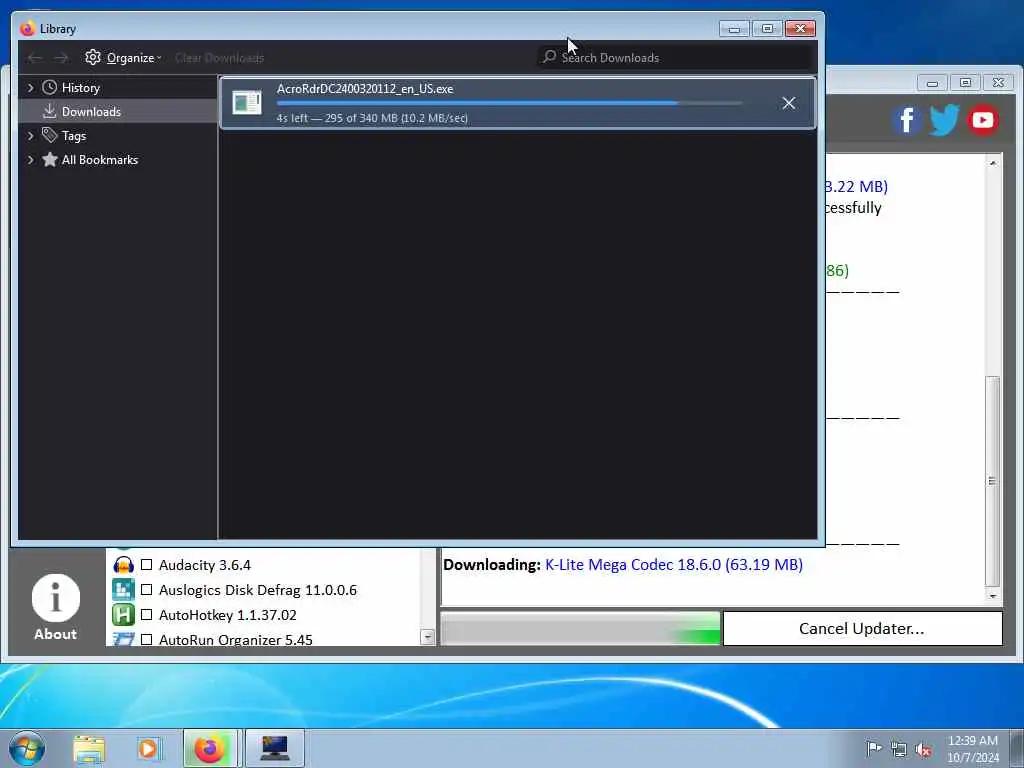
Task: Check the AutoRun Organizer 5.45 checkbox
Action: [146, 639]
